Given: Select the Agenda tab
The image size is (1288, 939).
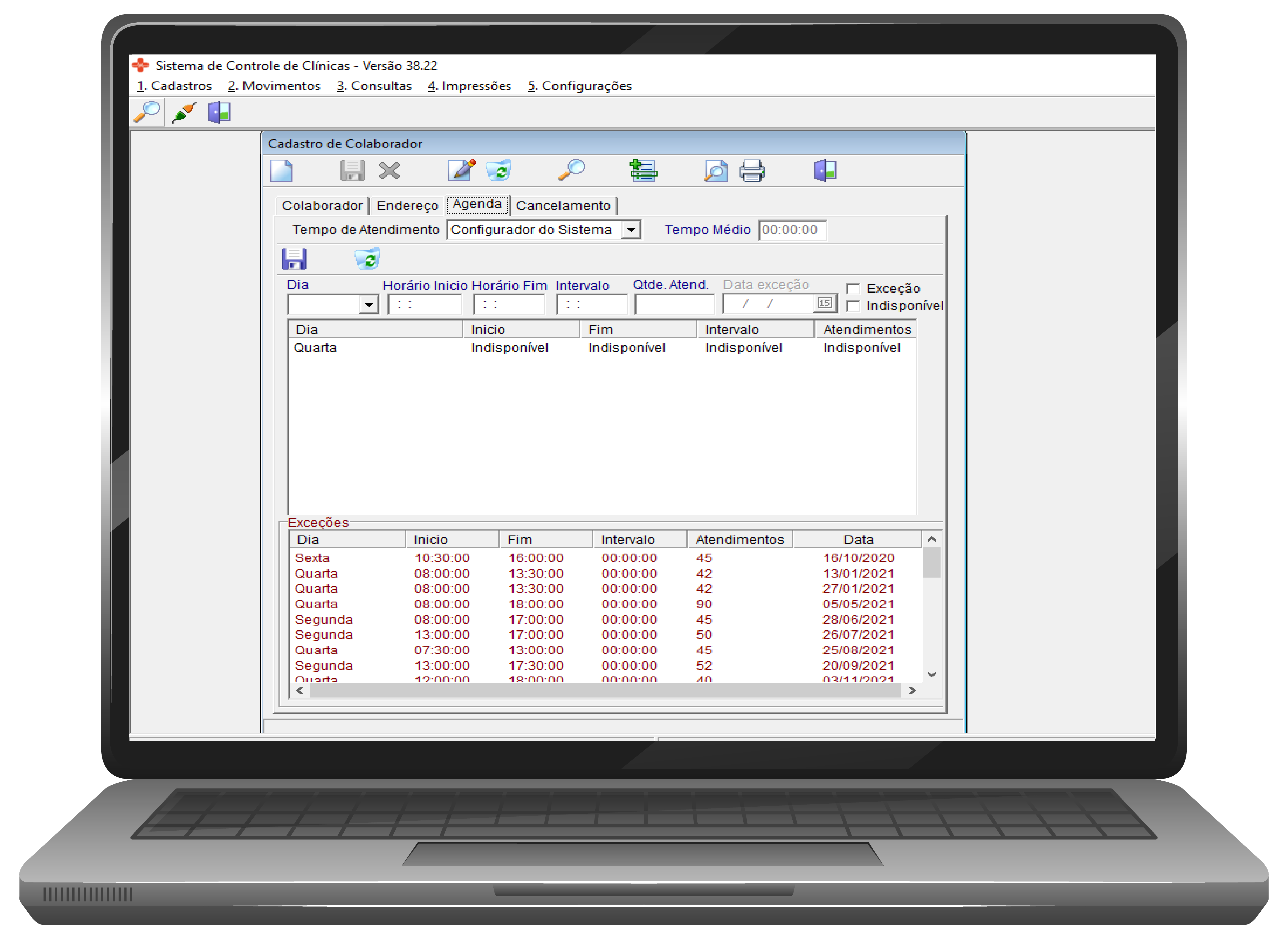Looking at the screenshot, I should pyautogui.click(x=477, y=205).
